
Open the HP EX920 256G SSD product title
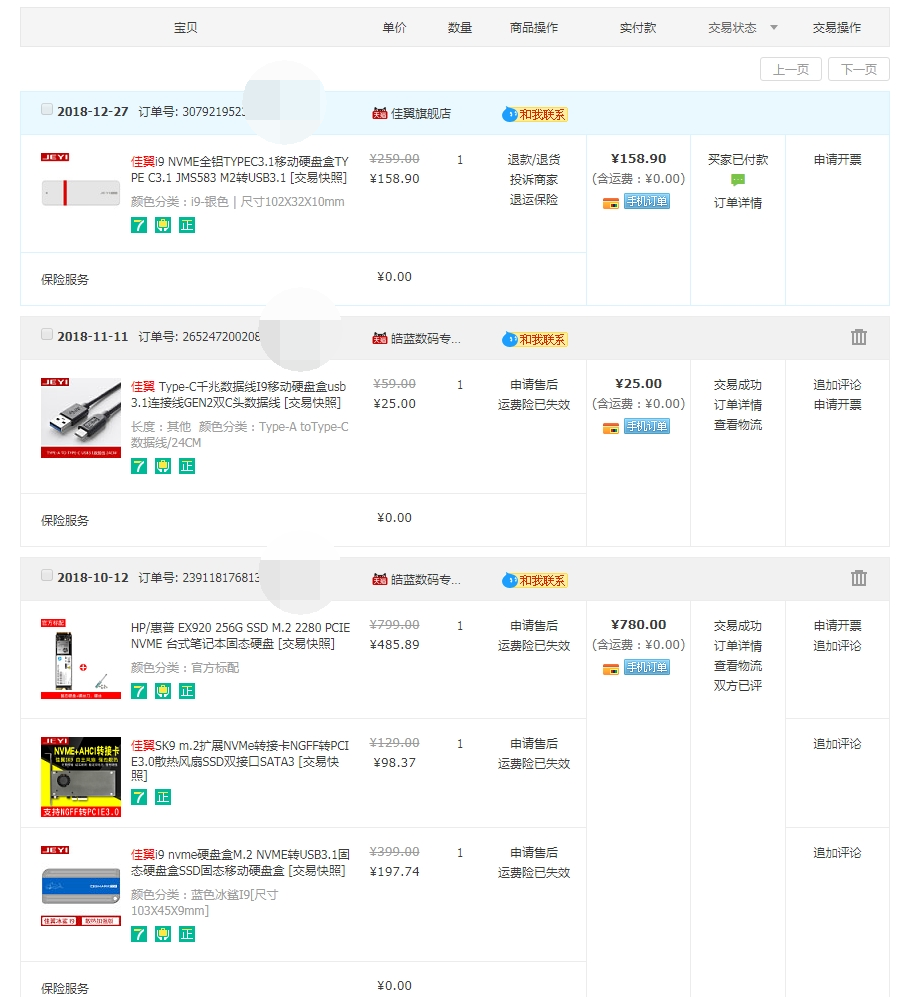click(240, 635)
